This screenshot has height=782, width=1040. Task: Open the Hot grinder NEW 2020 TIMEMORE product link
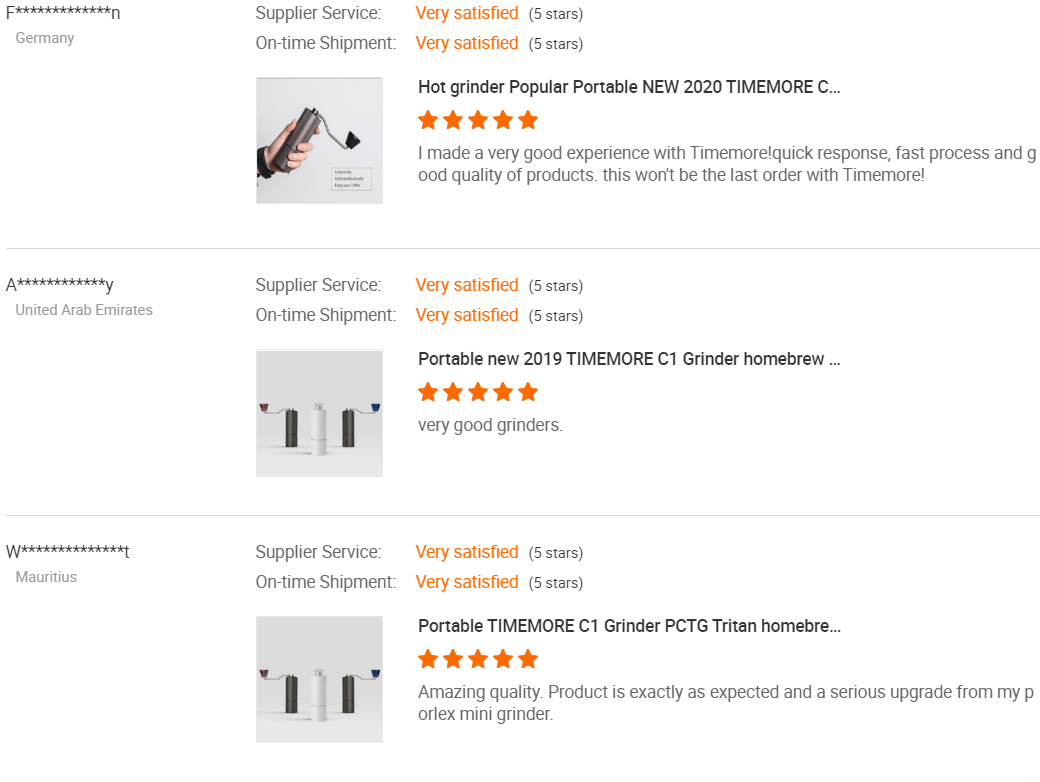628,87
